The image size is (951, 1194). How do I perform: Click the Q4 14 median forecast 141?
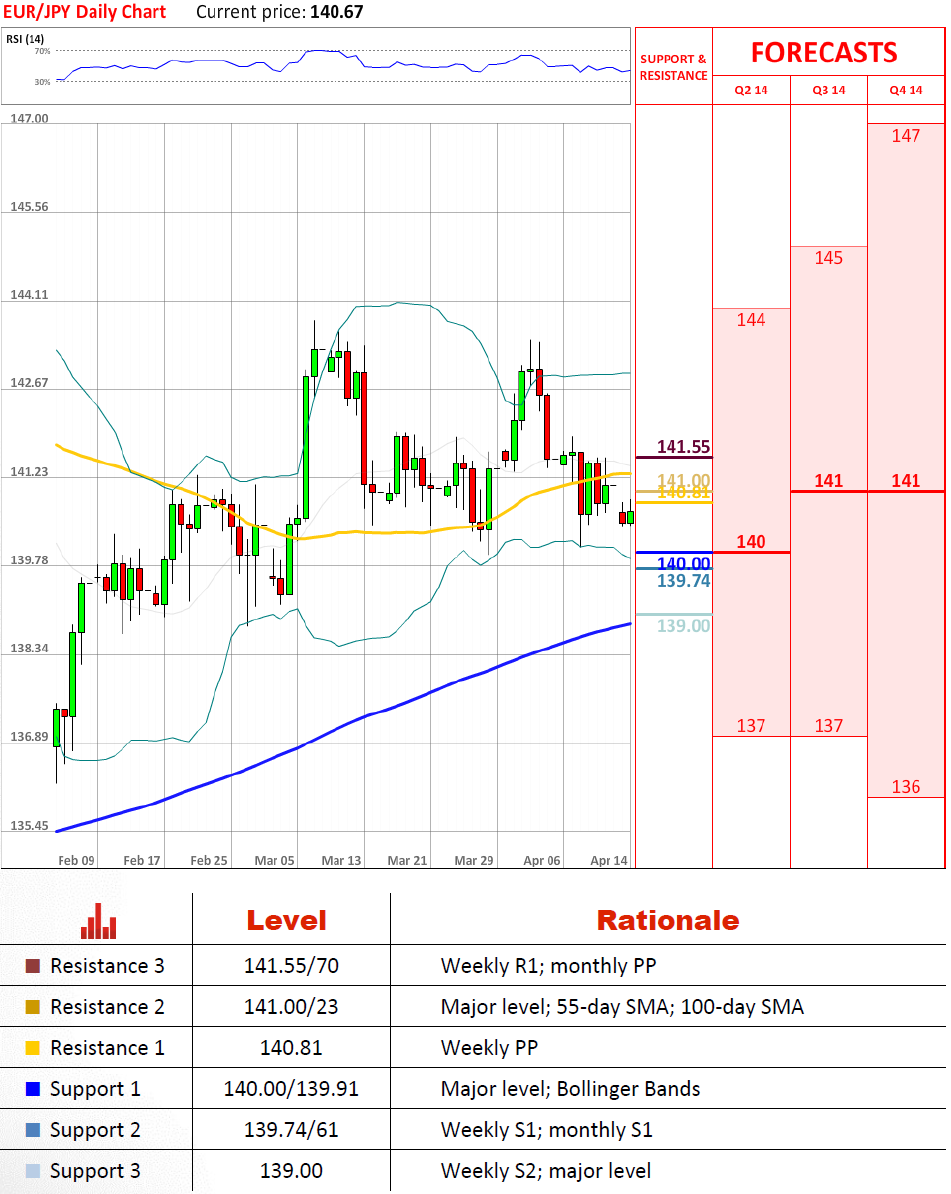(x=905, y=480)
